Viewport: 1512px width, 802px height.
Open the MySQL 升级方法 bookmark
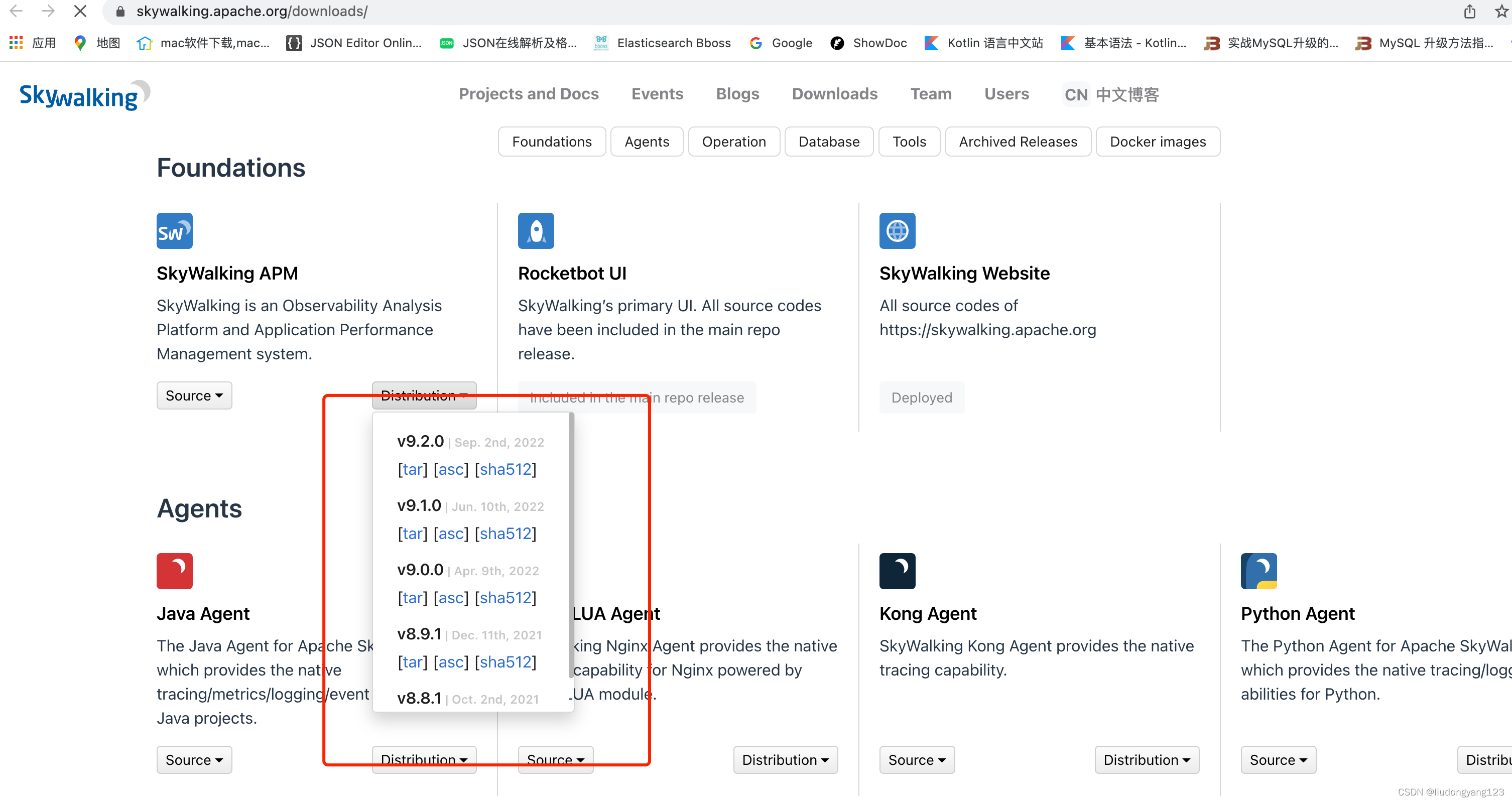[1425, 43]
